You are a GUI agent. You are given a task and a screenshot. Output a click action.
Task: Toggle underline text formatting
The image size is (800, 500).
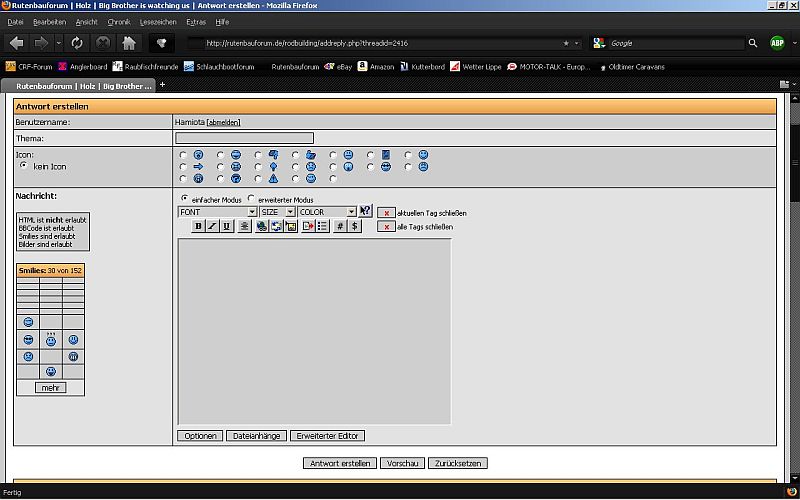pyautogui.click(x=227, y=226)
